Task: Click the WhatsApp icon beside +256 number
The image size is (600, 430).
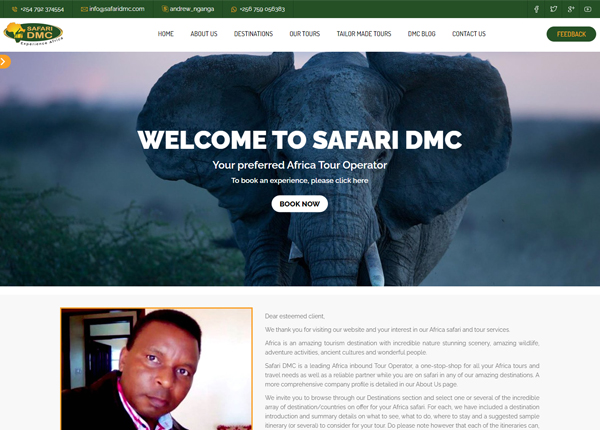Action: pos(234,9)
